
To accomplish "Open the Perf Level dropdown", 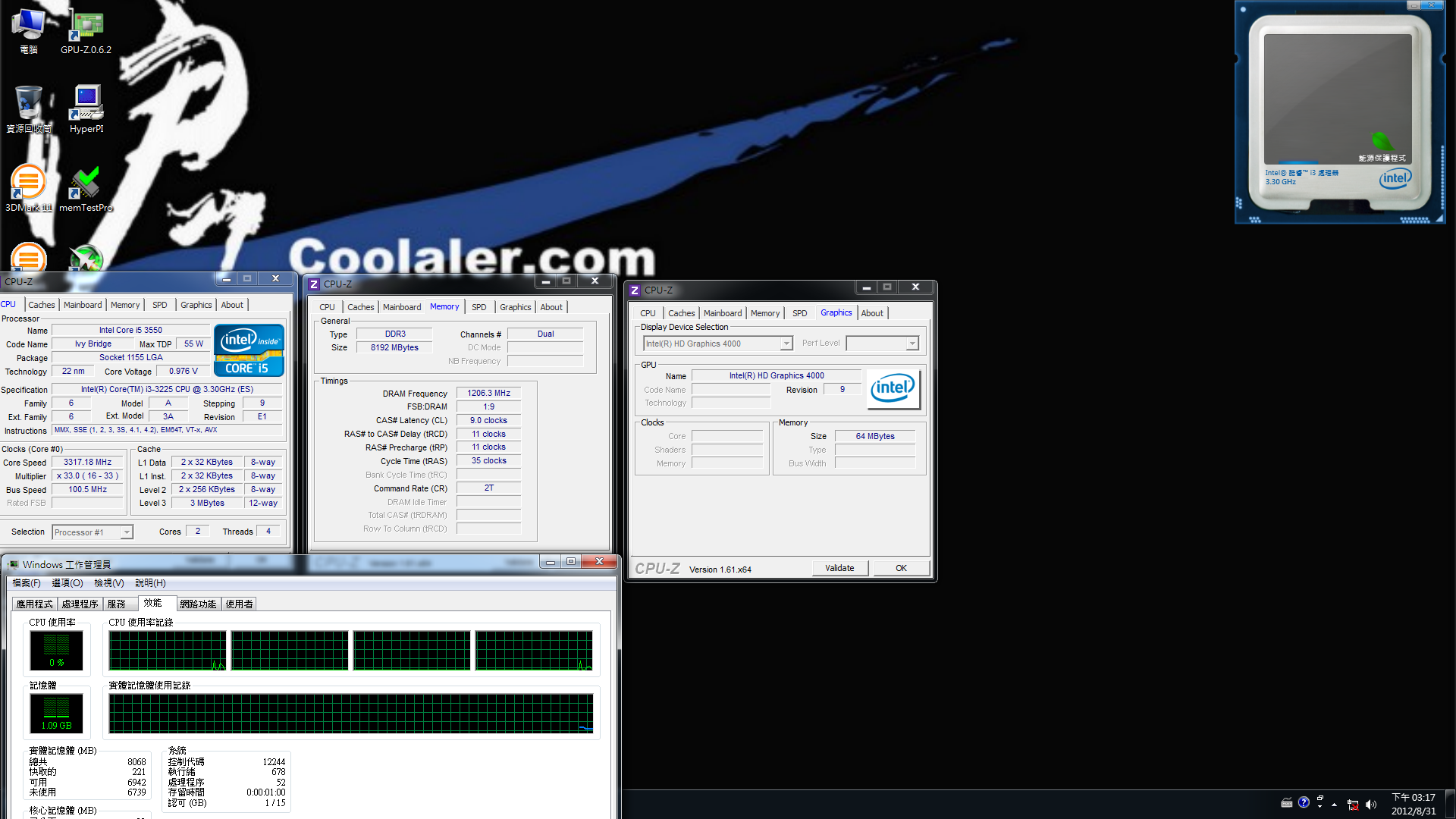I will [912, 344].
